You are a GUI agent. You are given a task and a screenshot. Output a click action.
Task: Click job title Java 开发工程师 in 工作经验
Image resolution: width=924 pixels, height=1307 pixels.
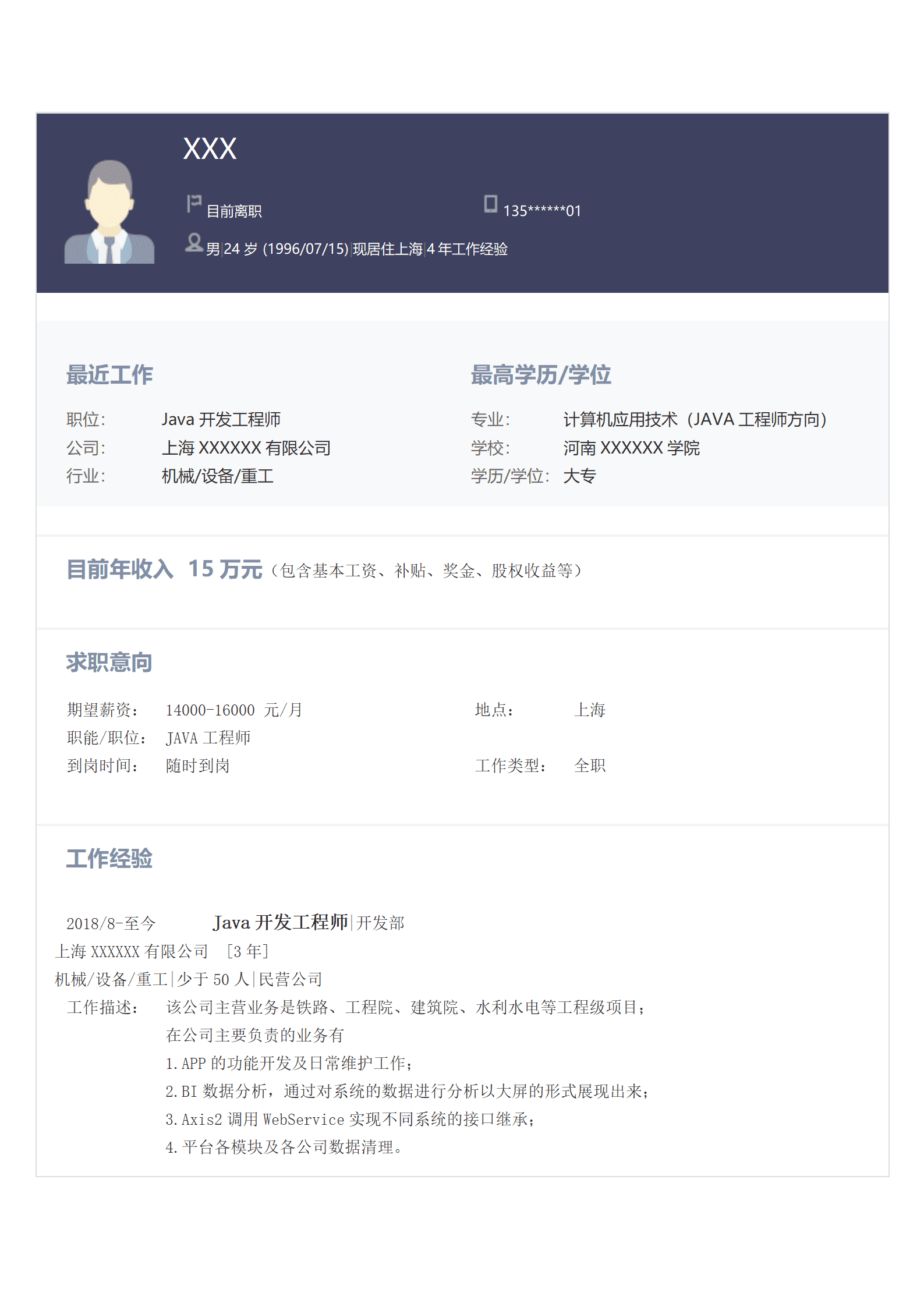280,922
